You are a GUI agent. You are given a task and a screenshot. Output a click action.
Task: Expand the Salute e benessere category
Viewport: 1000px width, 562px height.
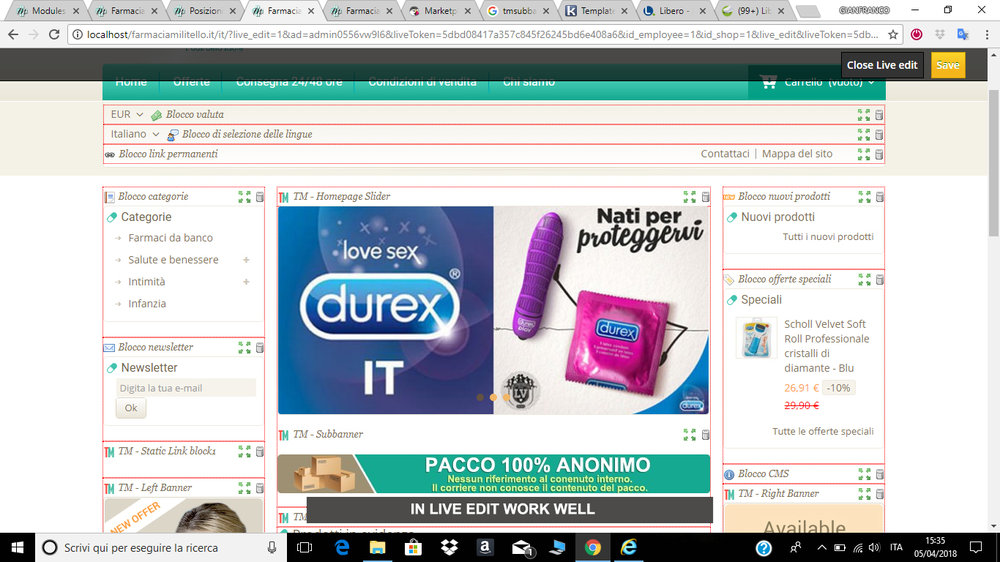[x=246, y=260]
